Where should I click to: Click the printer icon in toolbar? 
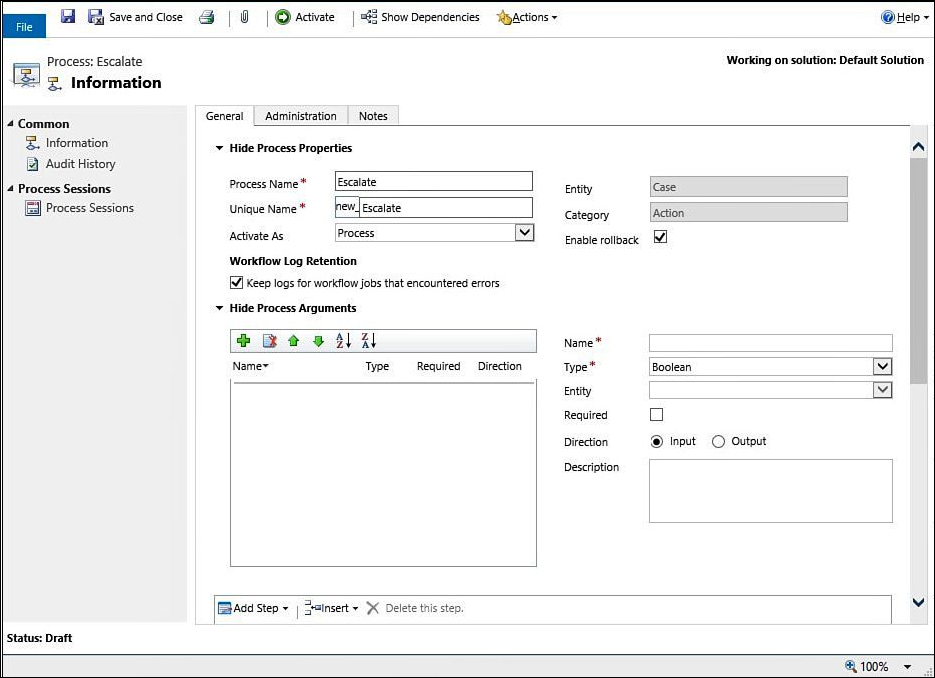click(207, 17)
